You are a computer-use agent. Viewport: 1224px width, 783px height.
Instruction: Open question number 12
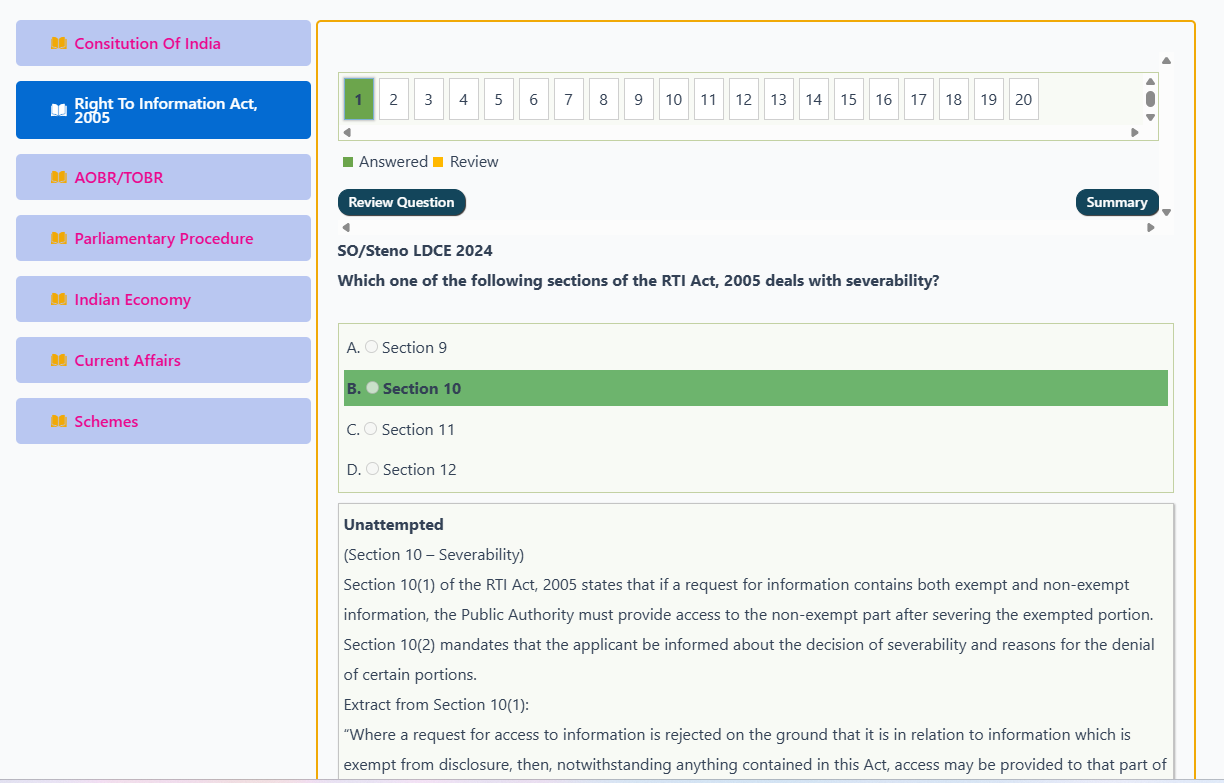pos(744,99)
